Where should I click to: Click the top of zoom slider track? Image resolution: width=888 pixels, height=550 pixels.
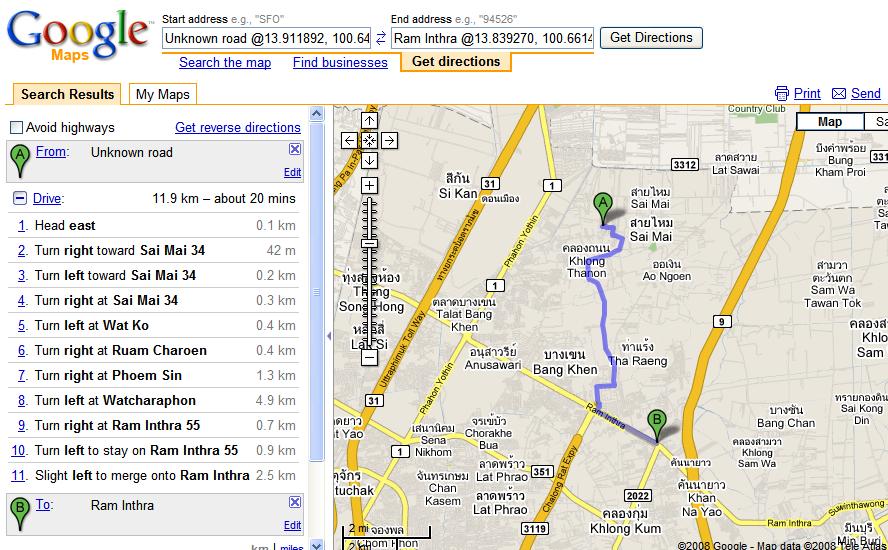point(369,199)
